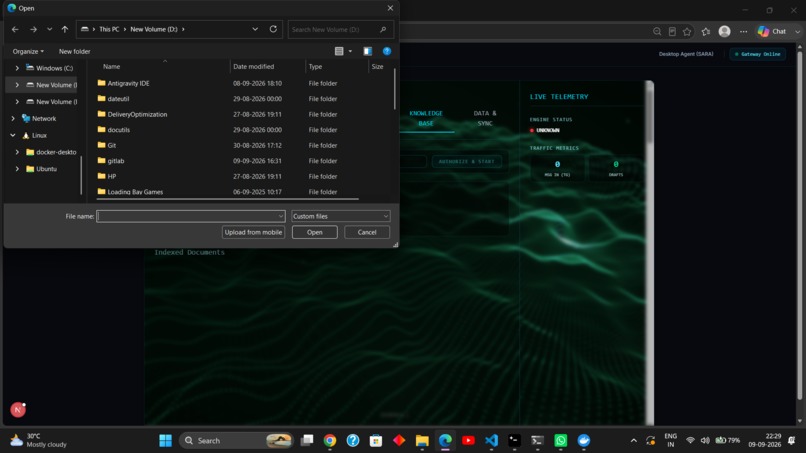806x453 pixels.
Task: Show hidden system tray icons
Action: 633,441
